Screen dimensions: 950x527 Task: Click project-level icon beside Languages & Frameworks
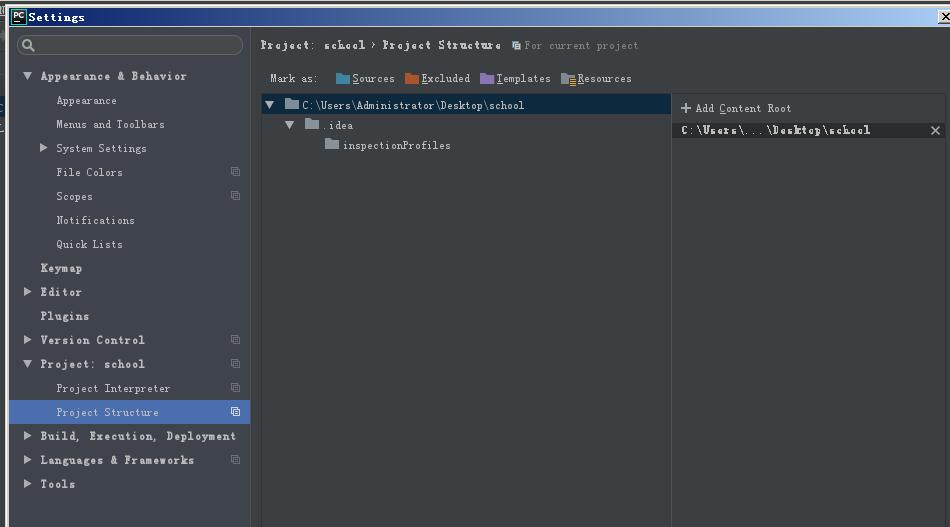point(236,460)
